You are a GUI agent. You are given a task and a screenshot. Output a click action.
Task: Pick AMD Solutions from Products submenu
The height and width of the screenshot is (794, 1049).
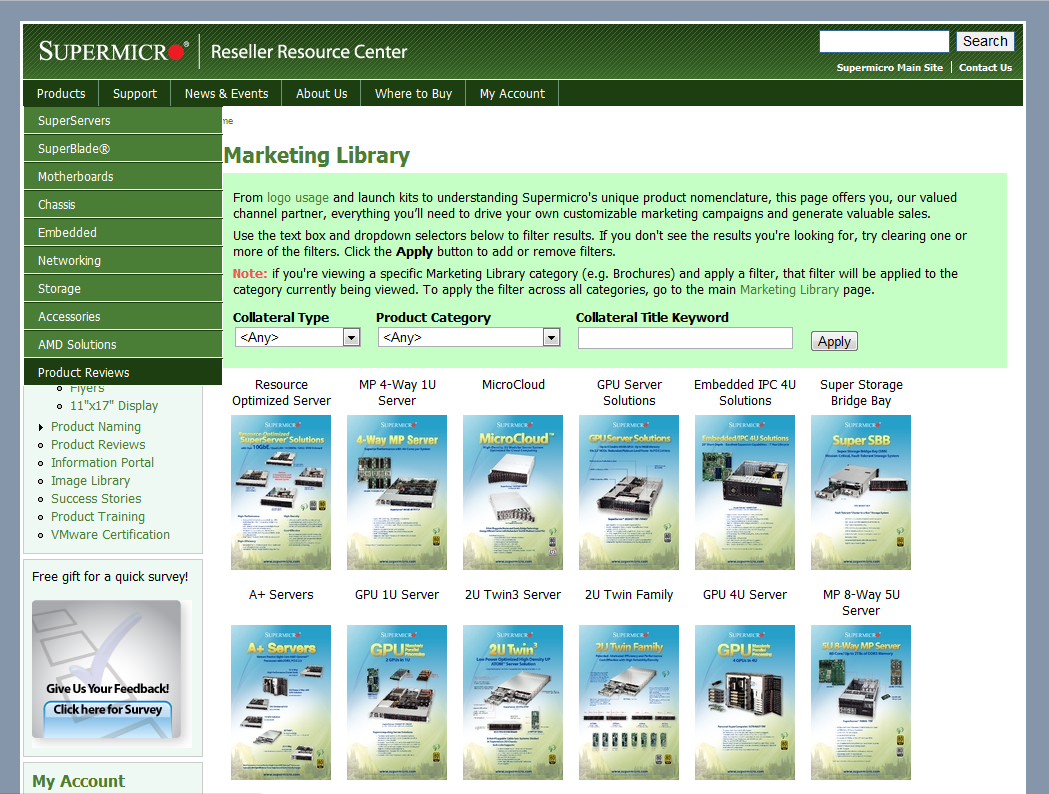[123, 345]
